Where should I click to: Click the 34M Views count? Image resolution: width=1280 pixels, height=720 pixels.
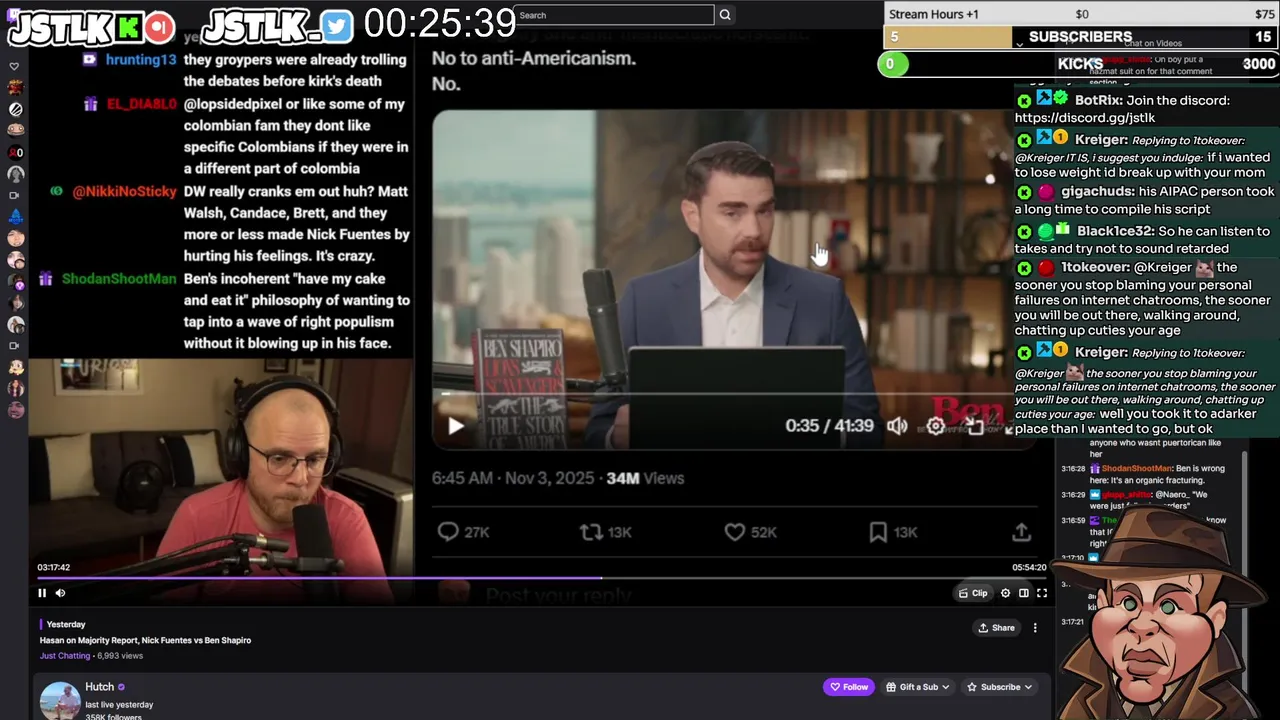pos(645,478)
